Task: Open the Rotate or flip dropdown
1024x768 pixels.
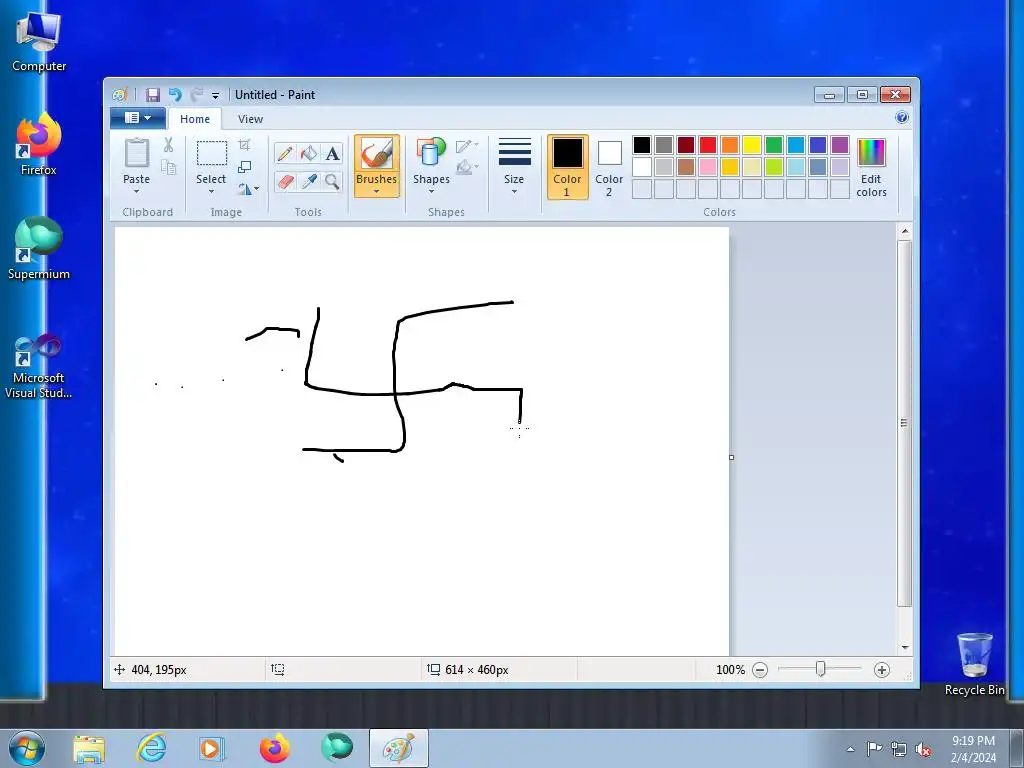Action: pos(248,189)
